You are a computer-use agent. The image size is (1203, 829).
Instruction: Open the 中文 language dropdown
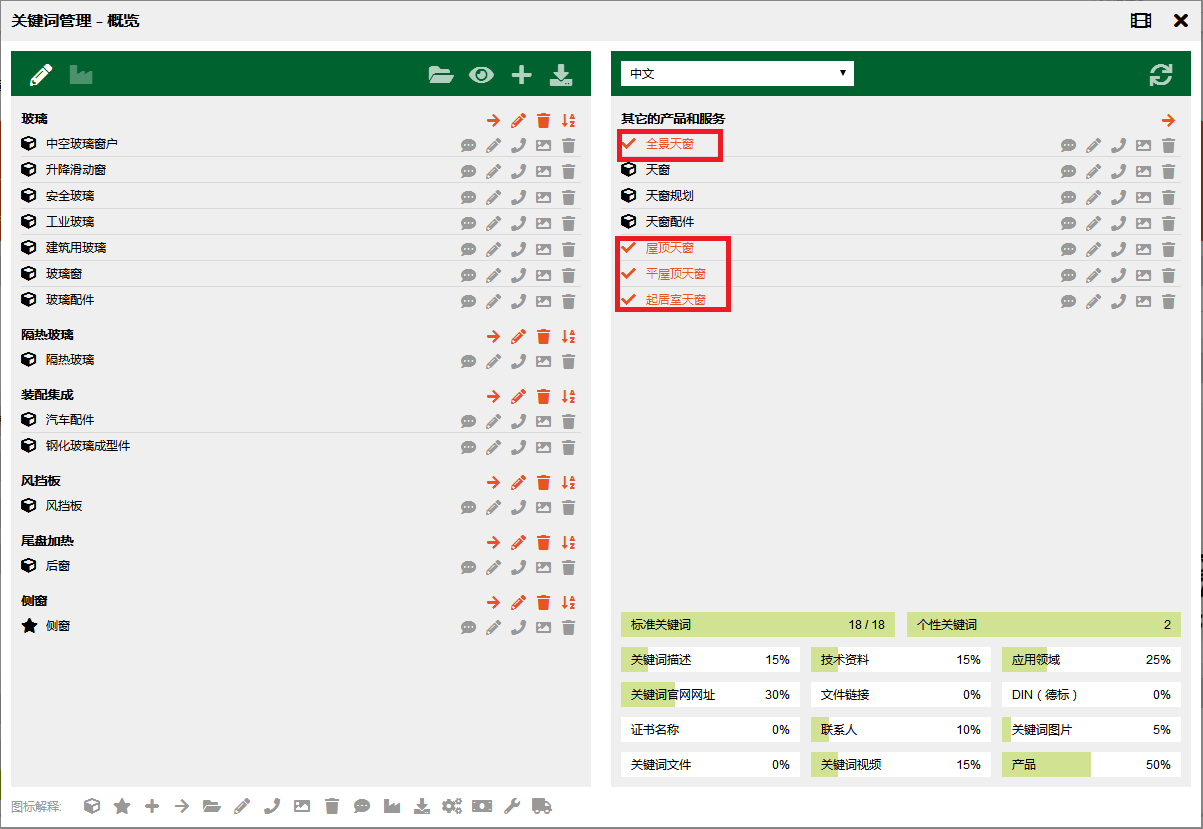coord(737,73)
